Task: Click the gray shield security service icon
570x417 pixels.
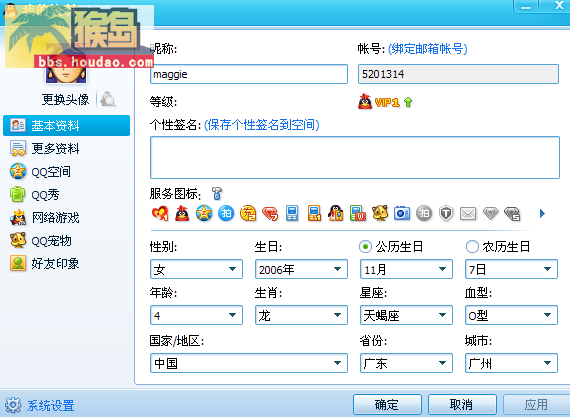Action: [x=446, y=213]
